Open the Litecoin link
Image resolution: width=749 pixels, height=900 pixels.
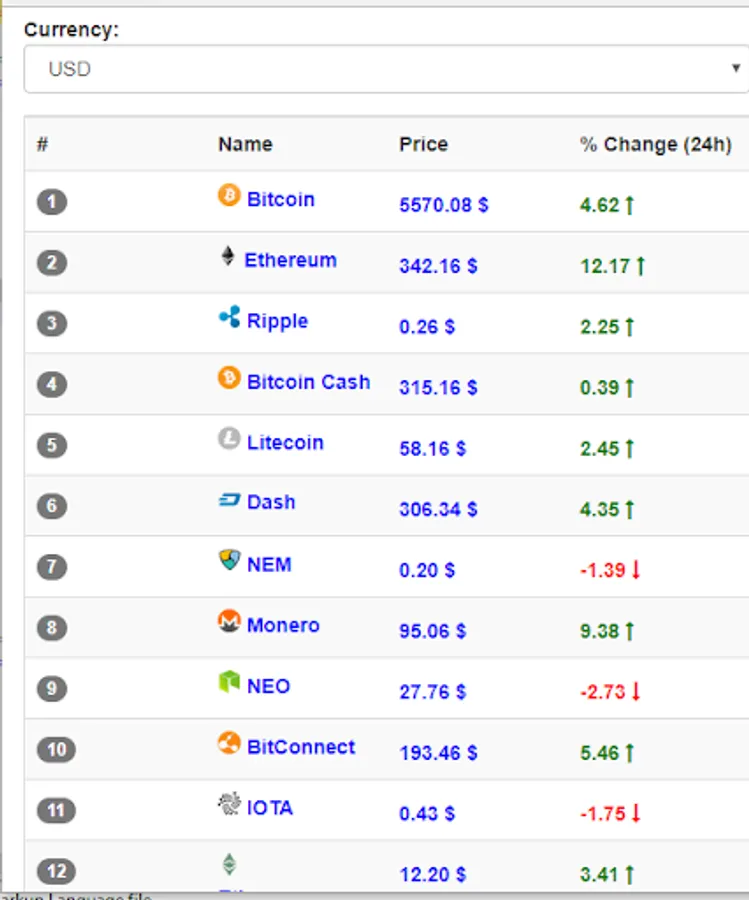(x=285, y=443)
